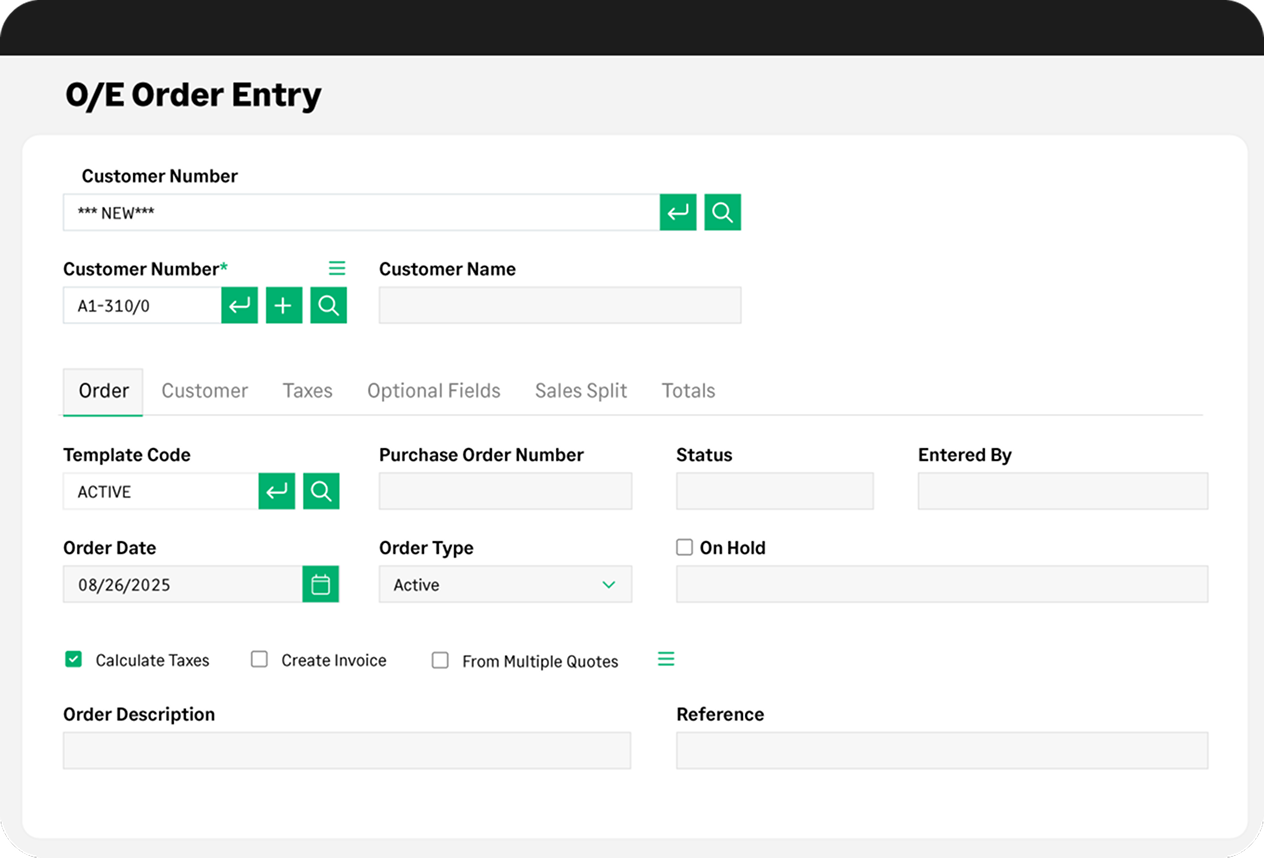Enable the Create Invoice checkbox

click(x=259, y=659)
